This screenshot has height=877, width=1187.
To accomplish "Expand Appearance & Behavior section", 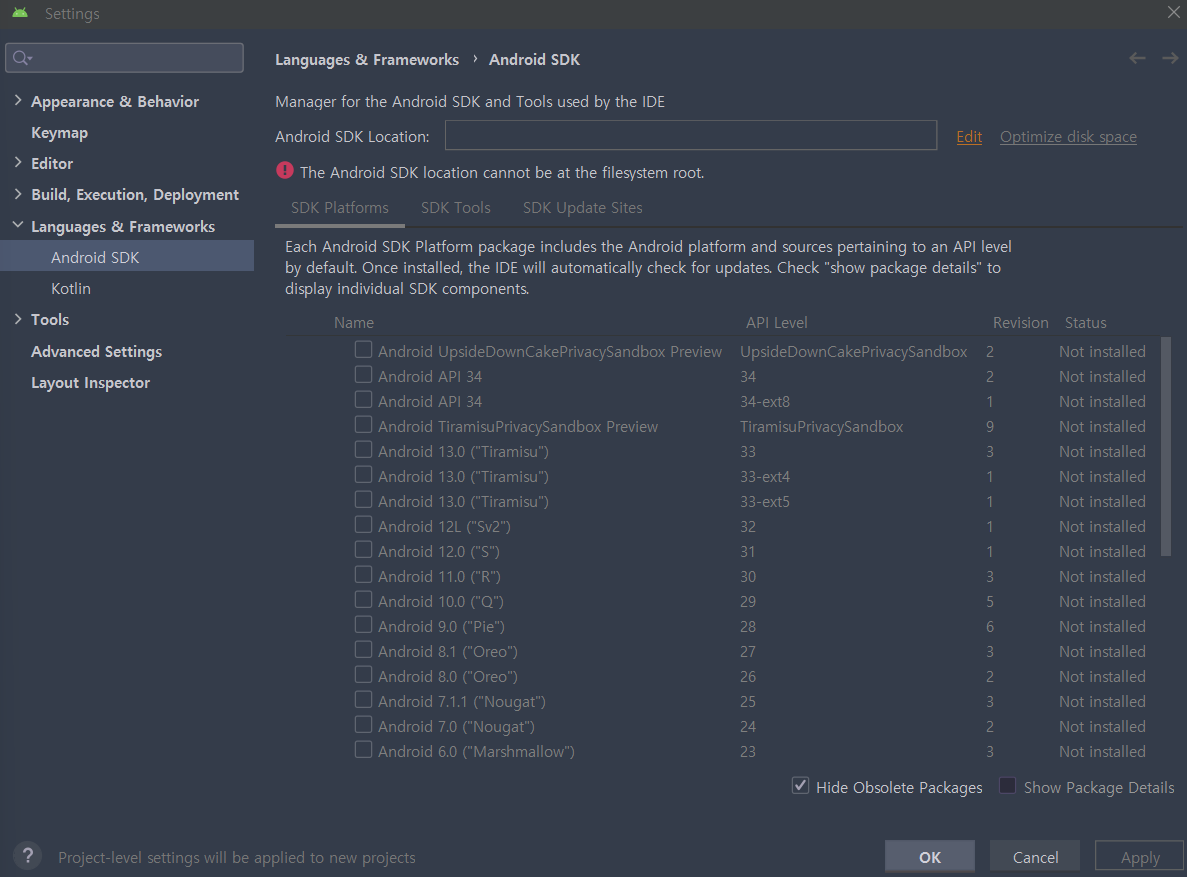I will 17,101.
